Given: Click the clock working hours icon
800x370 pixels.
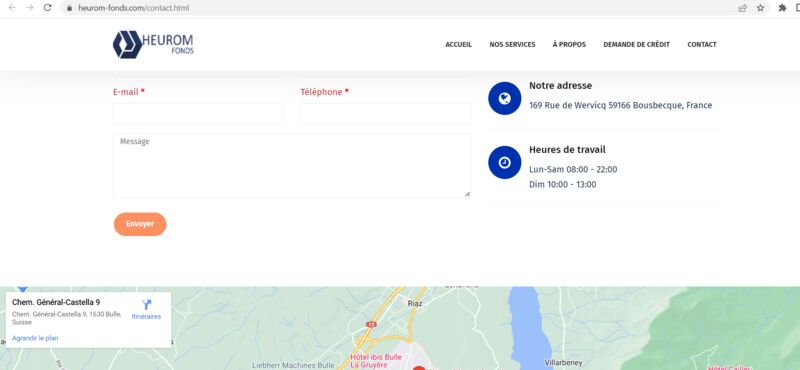Looking at the screenshot, I should [x=505, y=162].
